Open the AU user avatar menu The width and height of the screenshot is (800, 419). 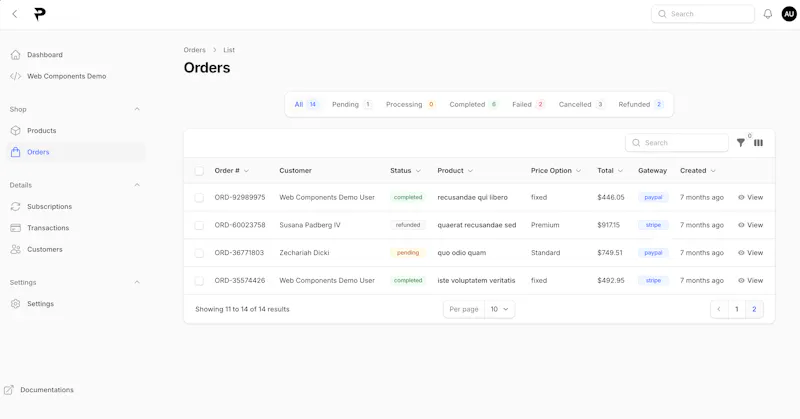tap(789, 14)
